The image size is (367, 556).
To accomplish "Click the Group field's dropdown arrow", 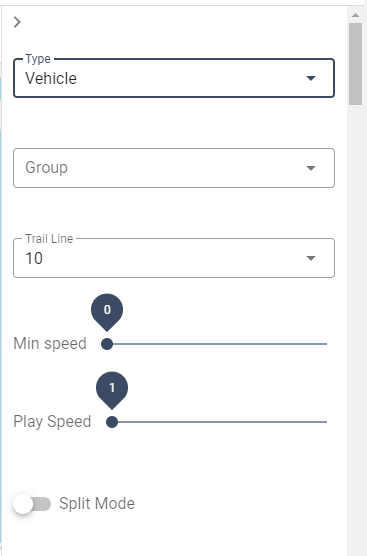I will pyautogui.click(x=311, y=168).
